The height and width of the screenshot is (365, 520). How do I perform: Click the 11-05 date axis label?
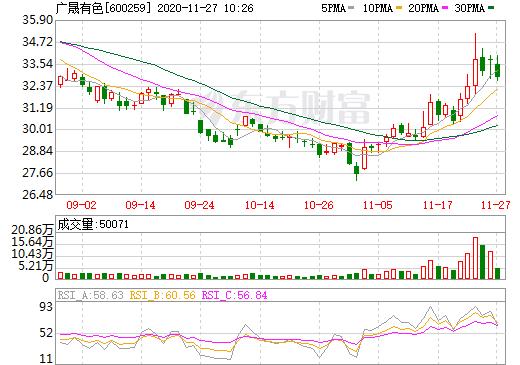pyautogui.click(x=378, y=205)
